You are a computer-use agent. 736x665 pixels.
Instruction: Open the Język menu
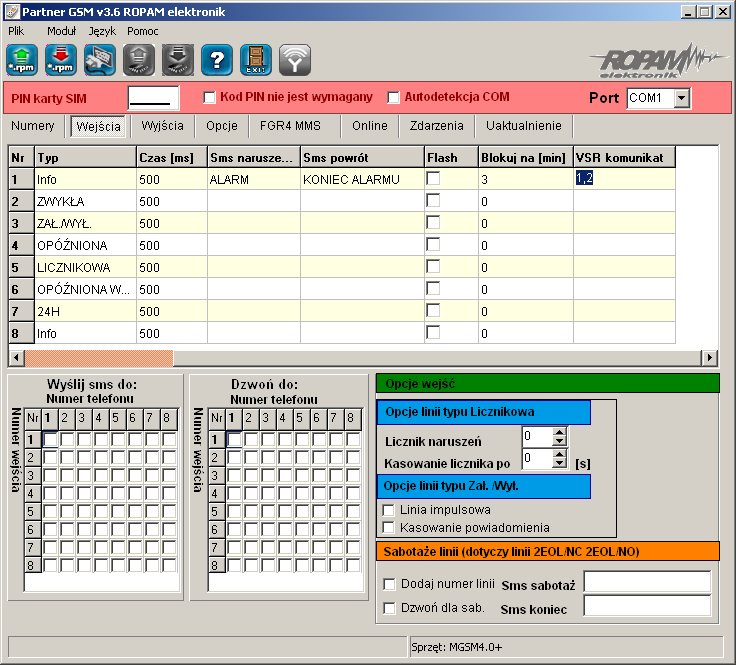102,31
